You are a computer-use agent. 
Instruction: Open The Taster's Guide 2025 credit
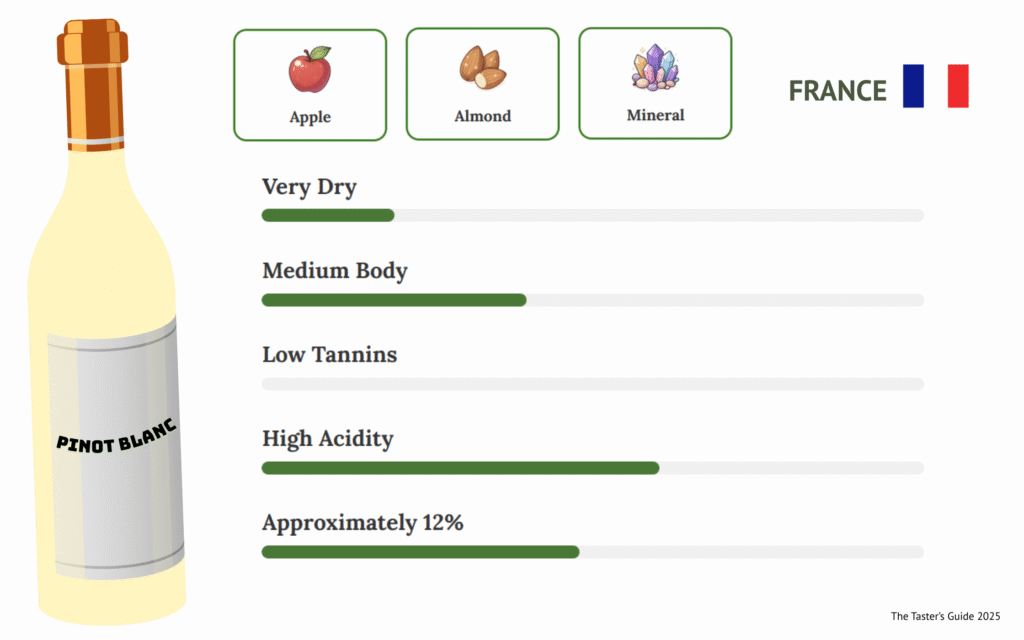tap(945, 616)
